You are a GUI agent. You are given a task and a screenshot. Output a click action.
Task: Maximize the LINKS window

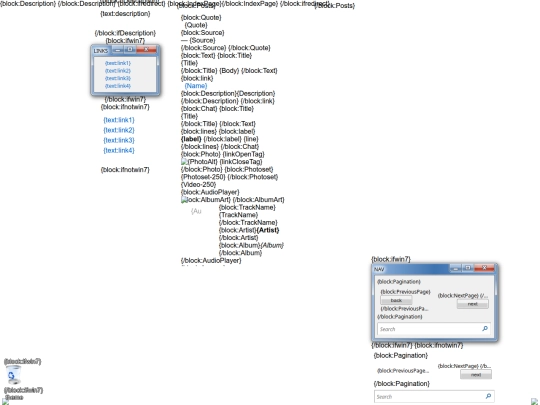[130, 50]
